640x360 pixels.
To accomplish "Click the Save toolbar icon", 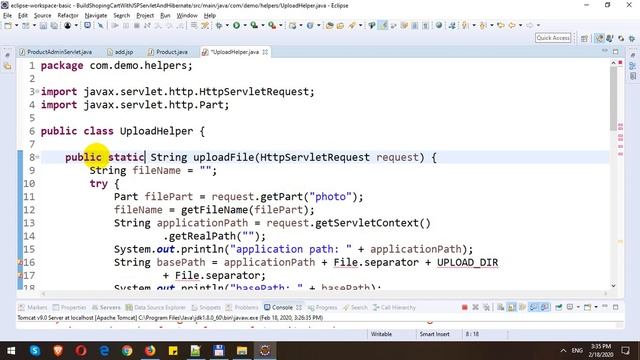I will [43, 25].
